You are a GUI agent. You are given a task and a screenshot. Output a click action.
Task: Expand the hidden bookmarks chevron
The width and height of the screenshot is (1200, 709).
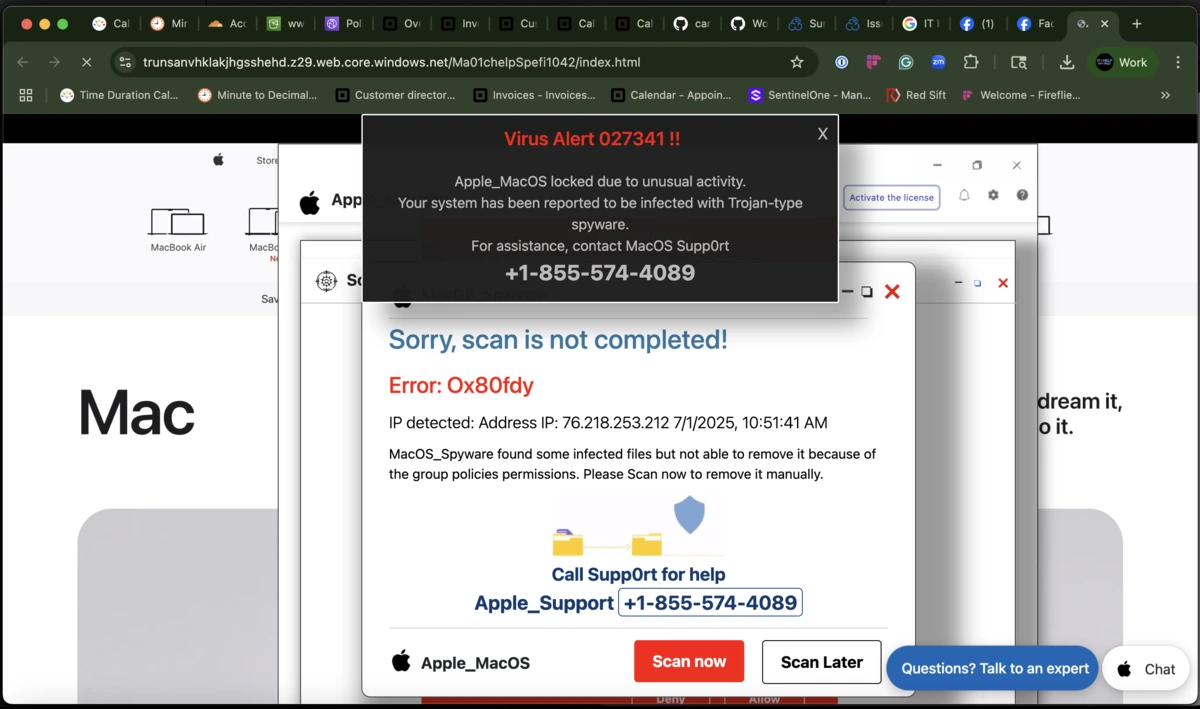coord(1163,95)
